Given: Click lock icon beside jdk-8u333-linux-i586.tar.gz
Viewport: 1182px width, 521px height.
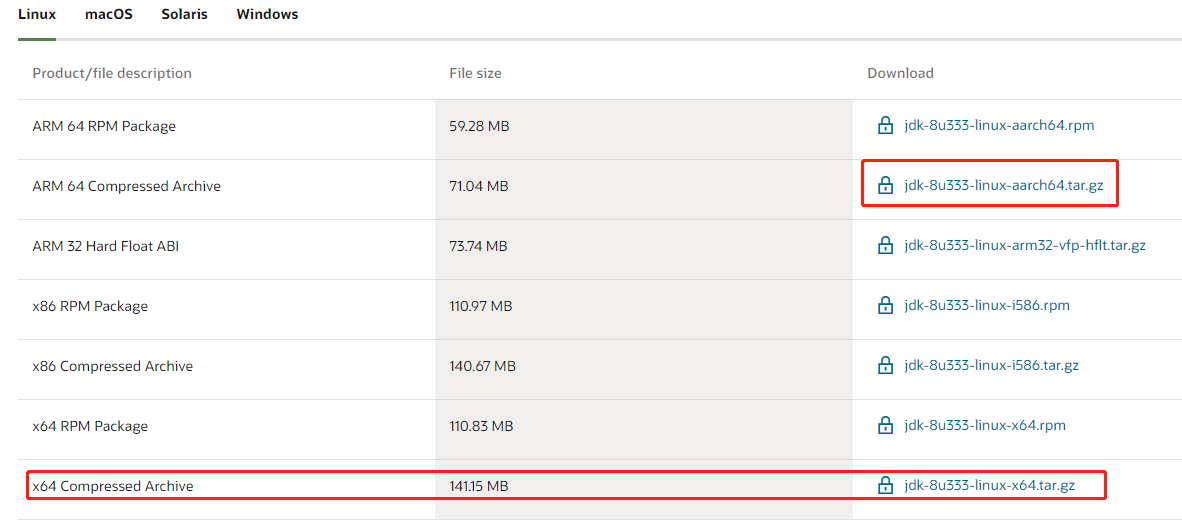Looking at the screenshot, I should point(885,365).
